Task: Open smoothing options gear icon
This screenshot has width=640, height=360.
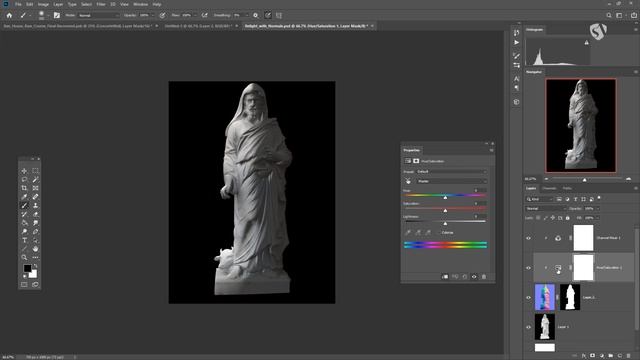Action: tap(256, 15)
